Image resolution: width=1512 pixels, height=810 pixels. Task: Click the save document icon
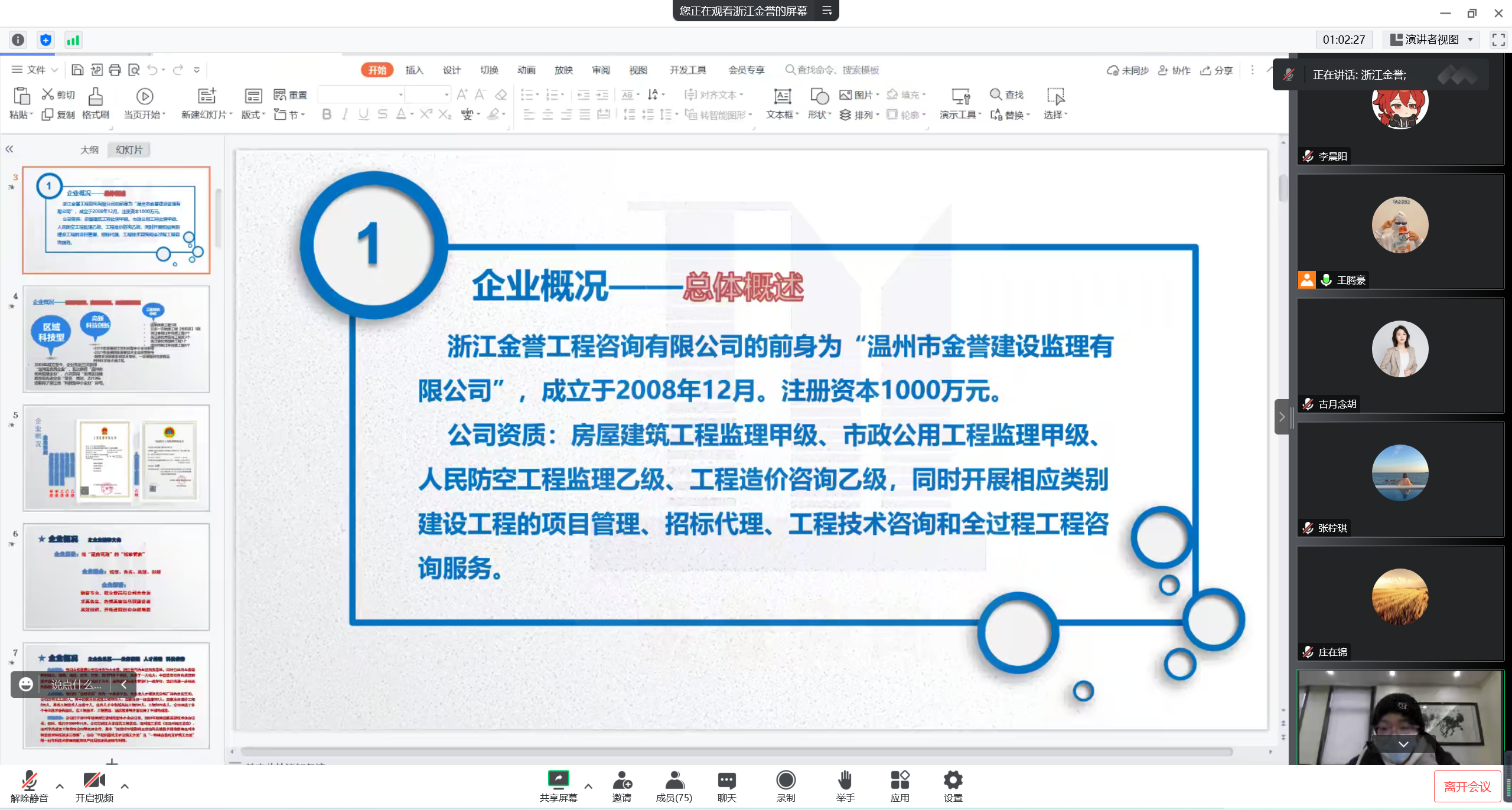77,70
